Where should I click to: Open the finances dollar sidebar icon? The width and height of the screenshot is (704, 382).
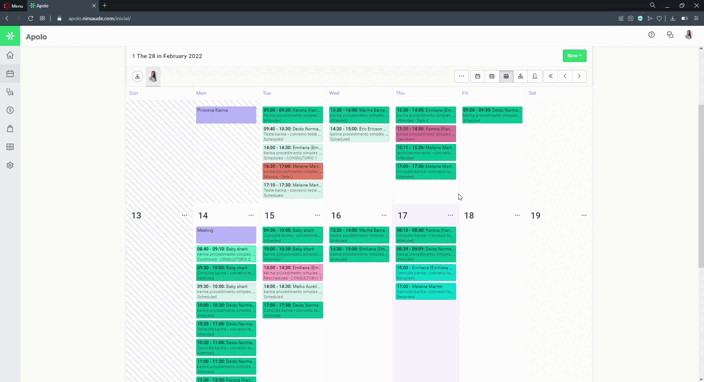[x=10, y=110]
